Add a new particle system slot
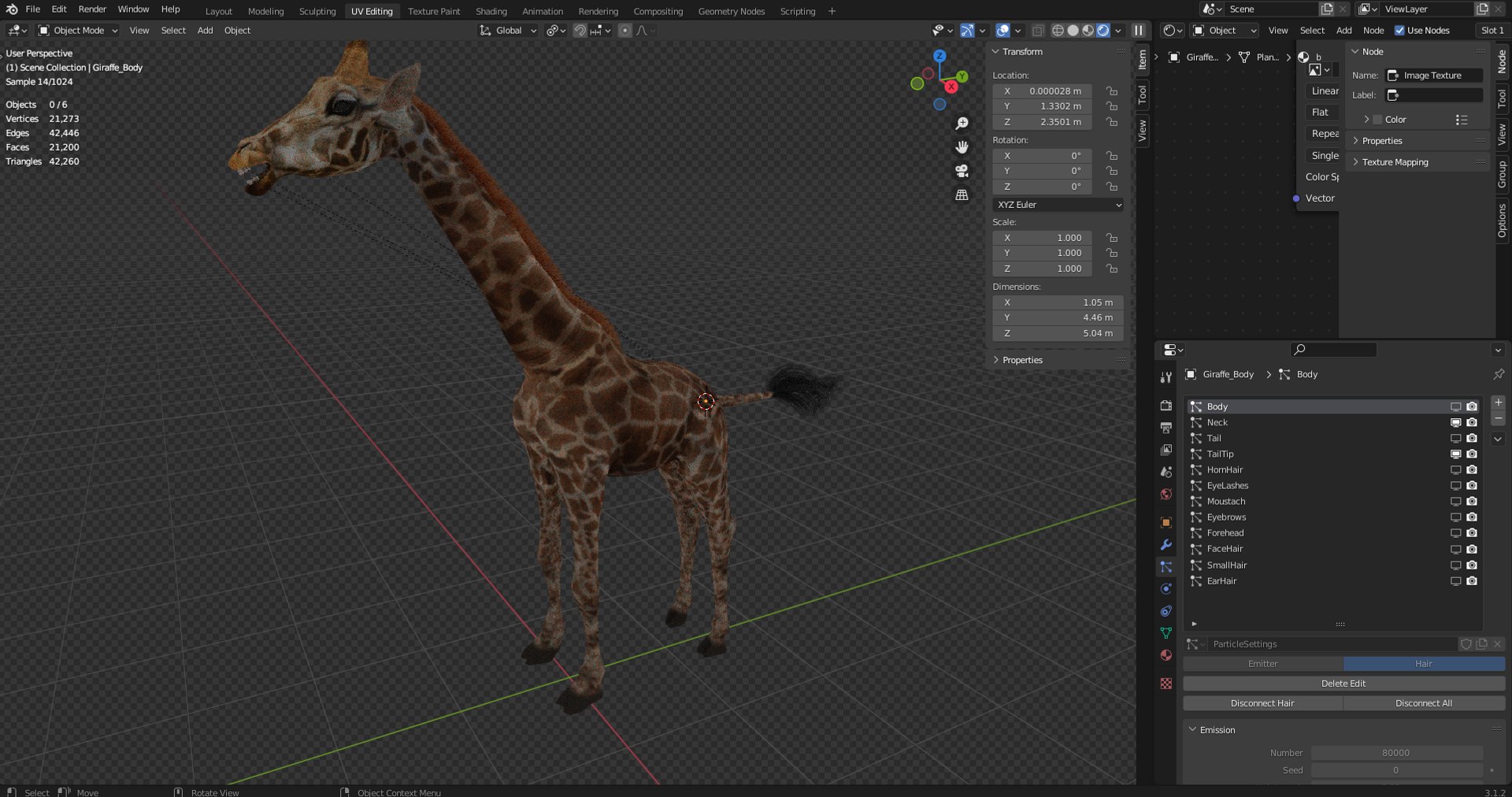The height and width of the screenshot is (797, 1512). pos(1498,402)
